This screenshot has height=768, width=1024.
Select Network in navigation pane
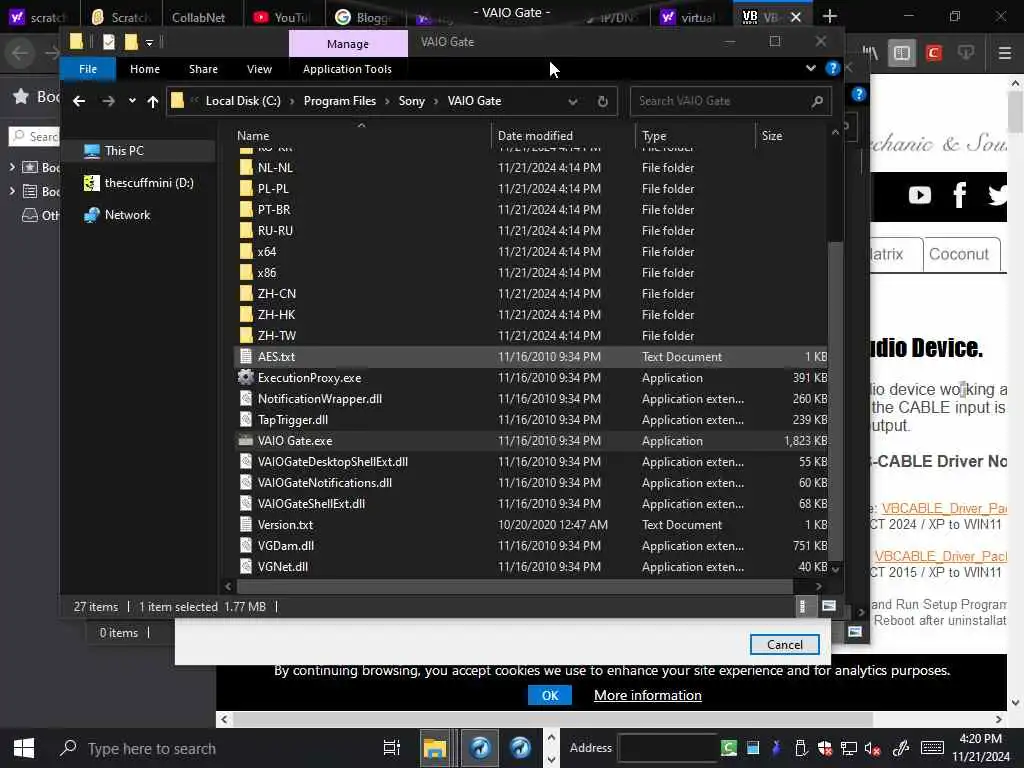[127, 215]
